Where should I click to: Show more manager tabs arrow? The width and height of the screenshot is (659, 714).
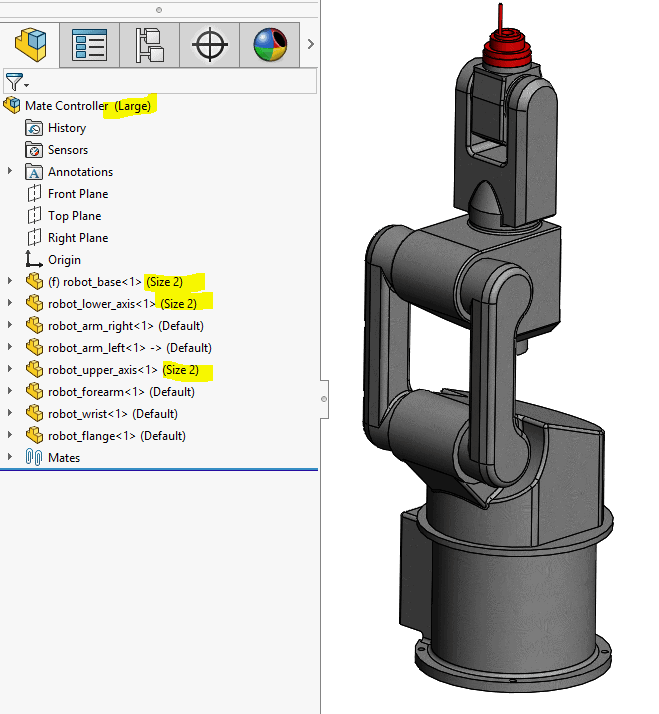coord(310,44)
